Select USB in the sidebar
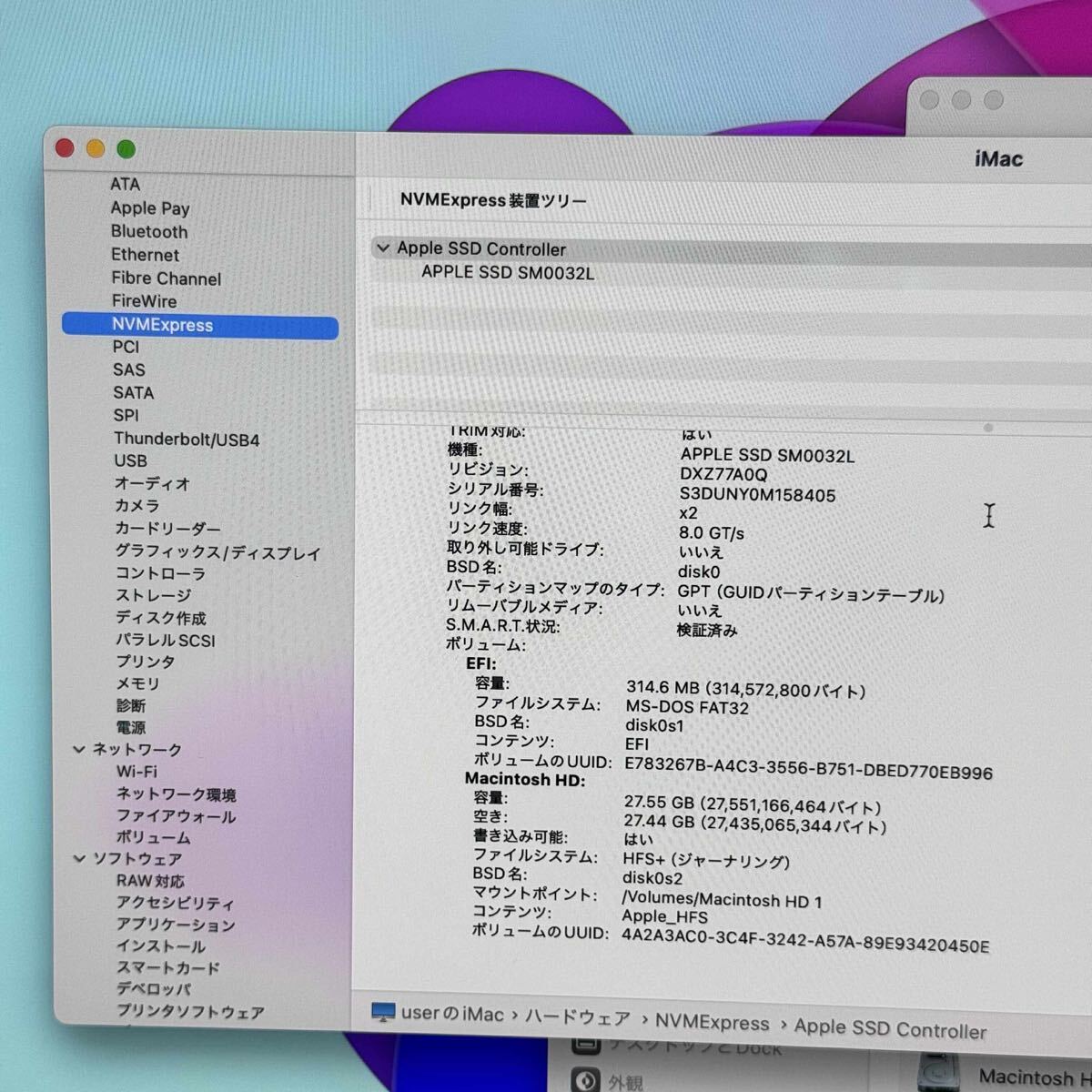Viewport: 1092px width, 1092px height. click(131, 461)
